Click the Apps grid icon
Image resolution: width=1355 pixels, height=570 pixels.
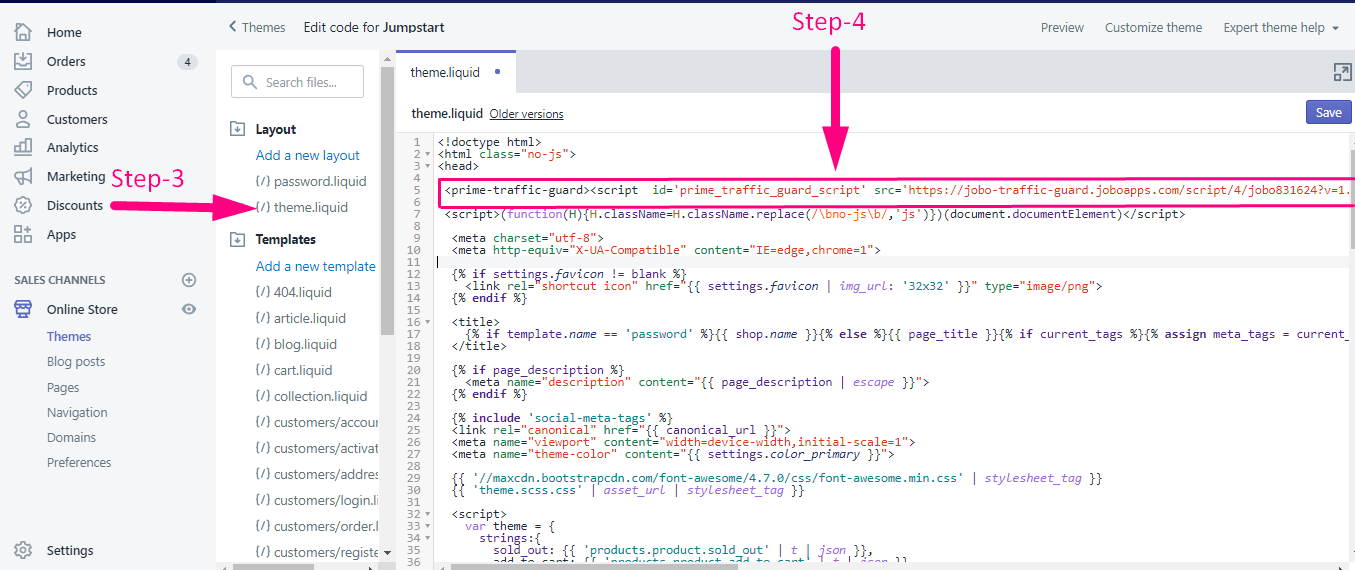(23, 234)
